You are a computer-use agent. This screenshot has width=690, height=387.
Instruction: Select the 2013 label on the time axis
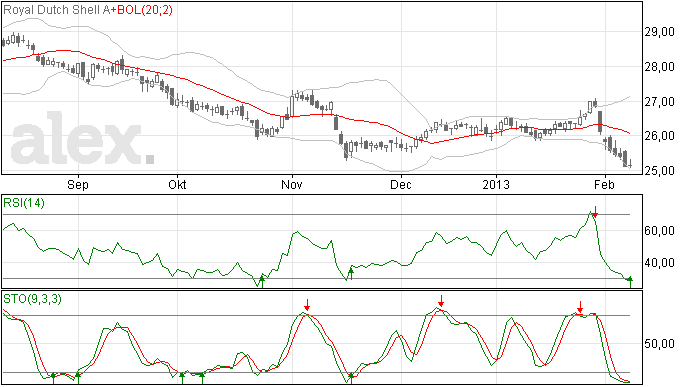tap(496, 184)
